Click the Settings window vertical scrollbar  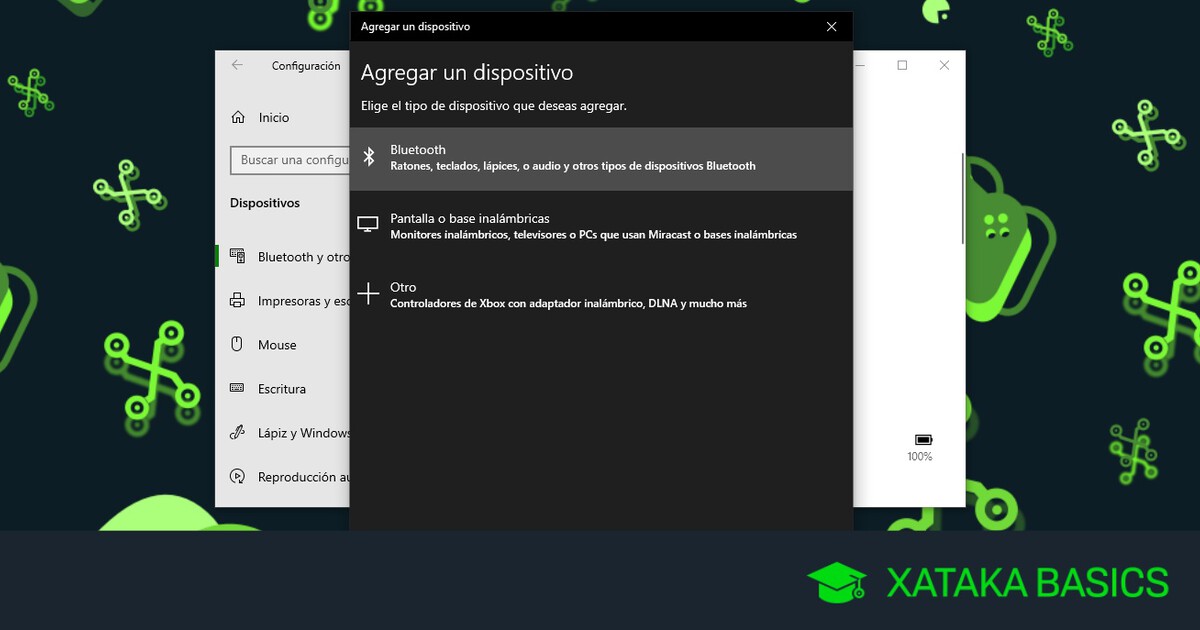(x=962, y=200)
